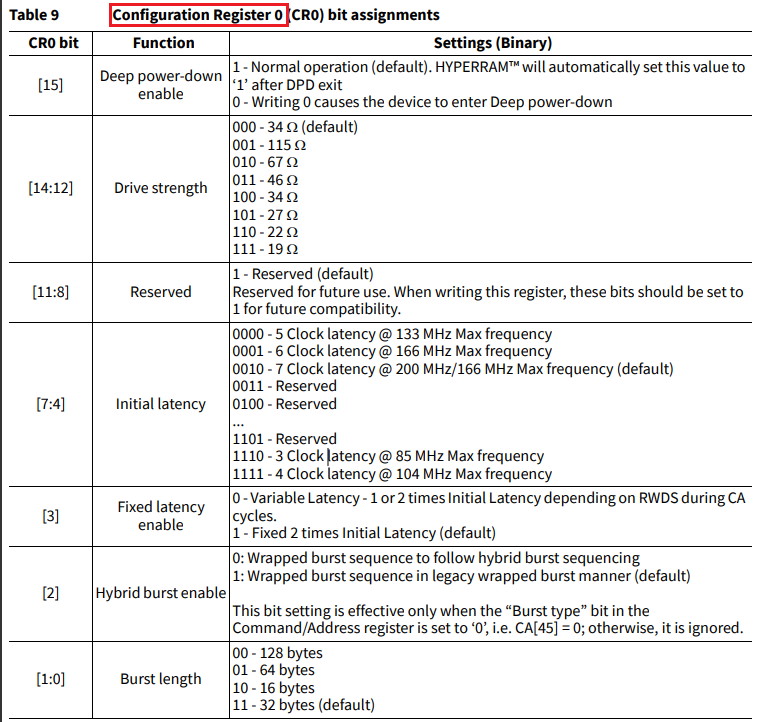Screen dimensions: 770x722
Task: Click the '0011 - Reserved' line
Action: [285, 386]
